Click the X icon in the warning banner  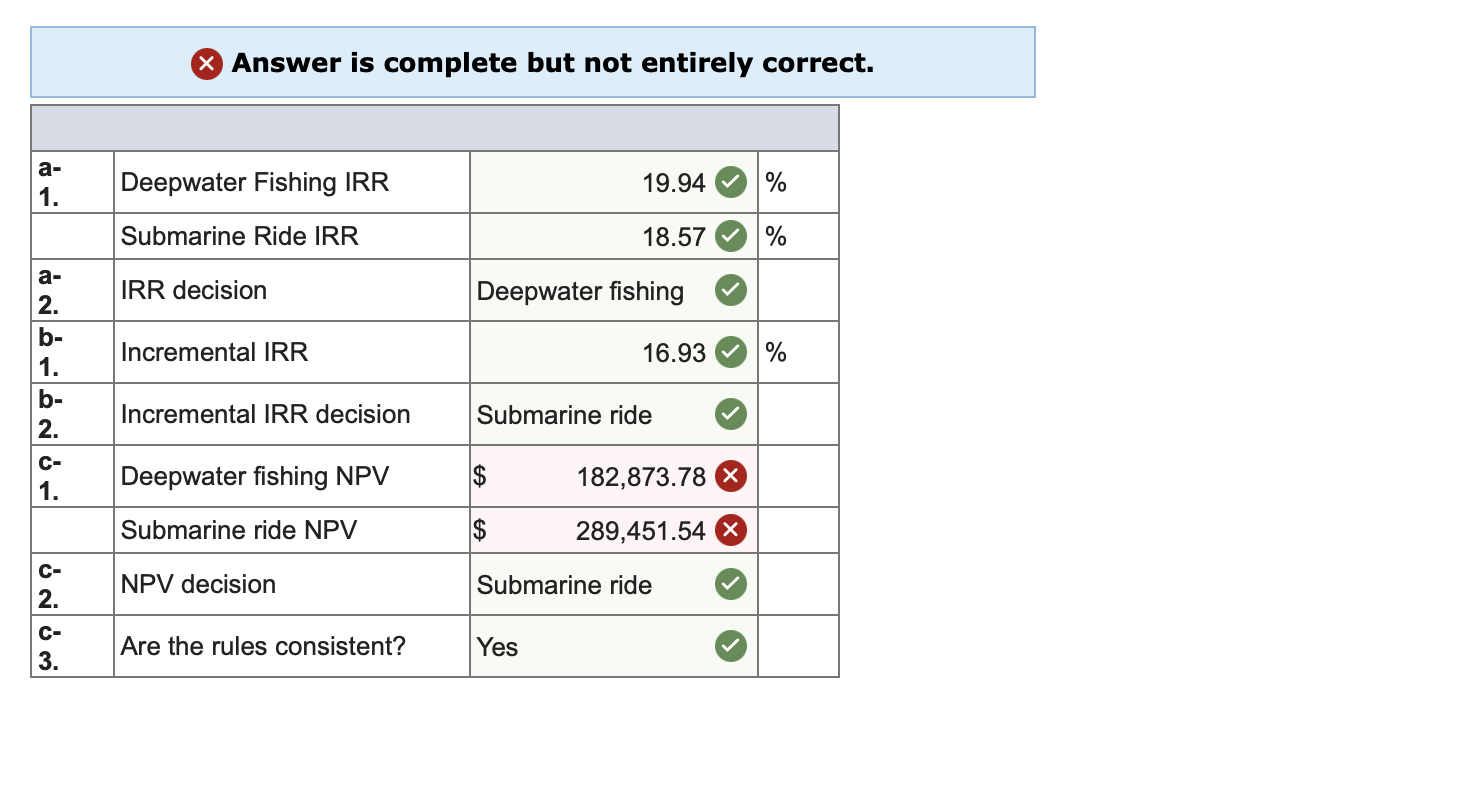click(206, 63)
